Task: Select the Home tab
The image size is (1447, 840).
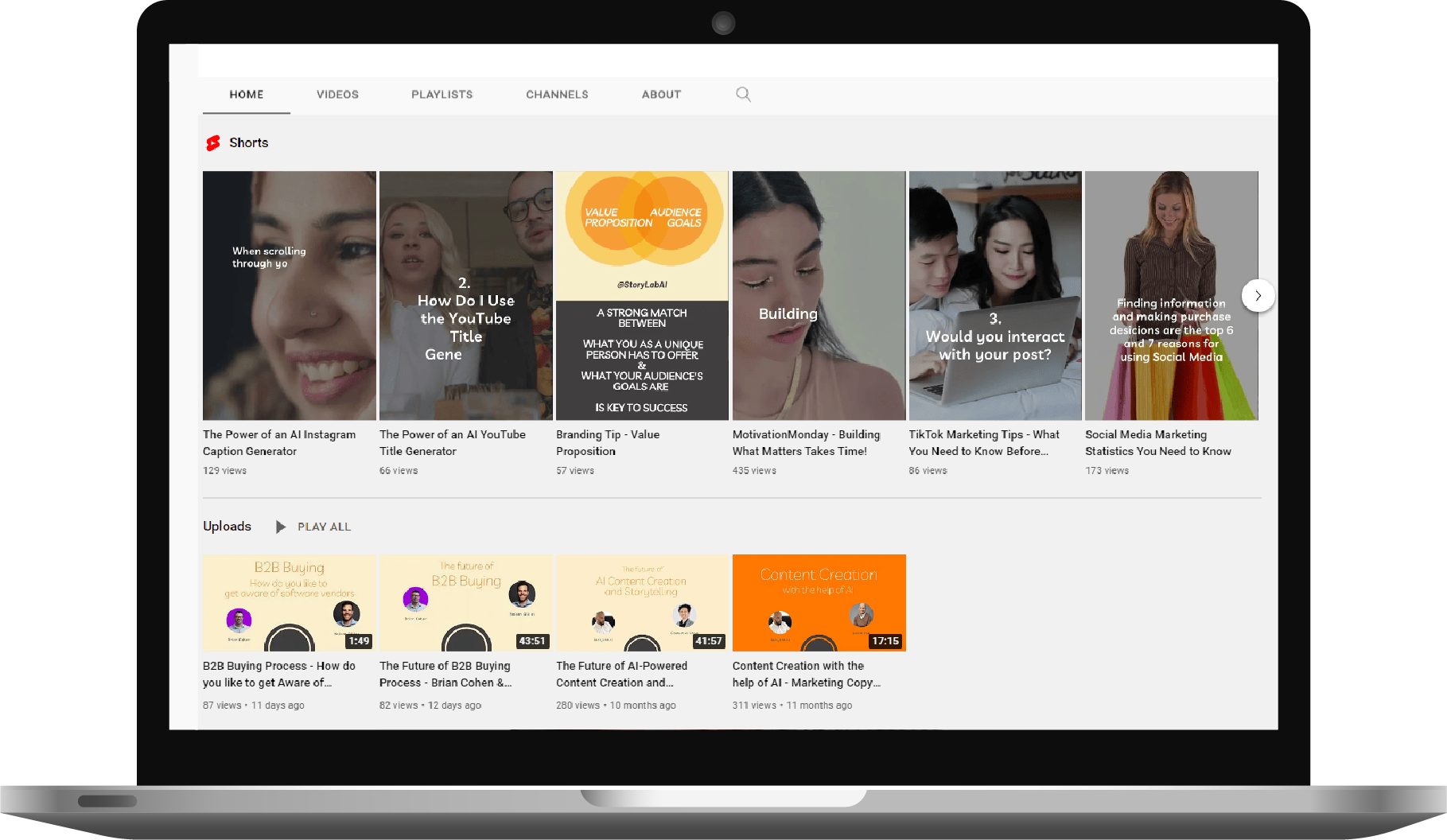Action: tap(247, 95)
